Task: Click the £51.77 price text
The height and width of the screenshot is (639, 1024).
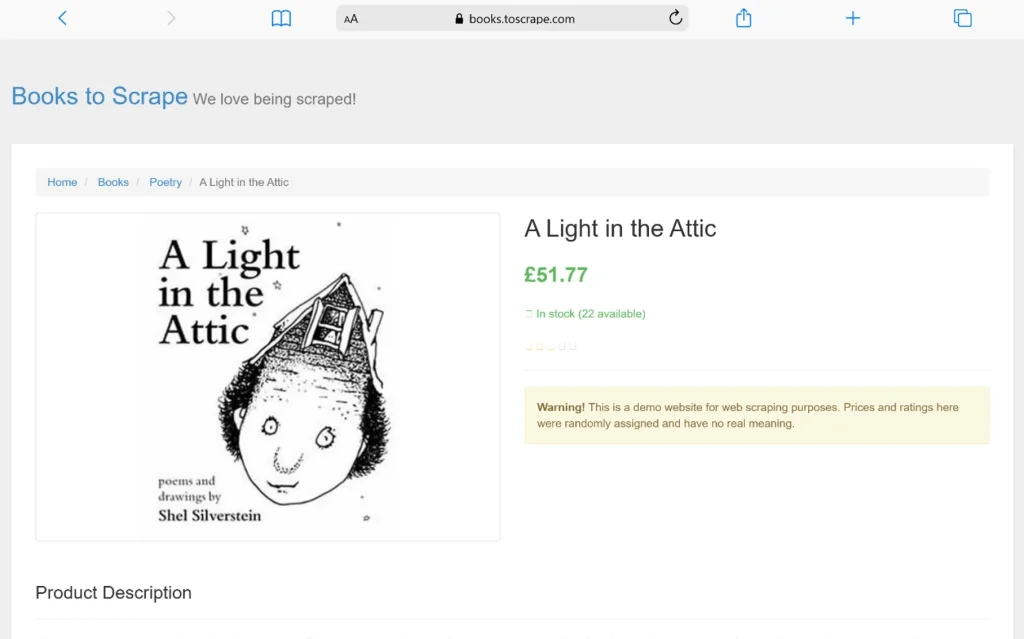Action: pos(556,274)
